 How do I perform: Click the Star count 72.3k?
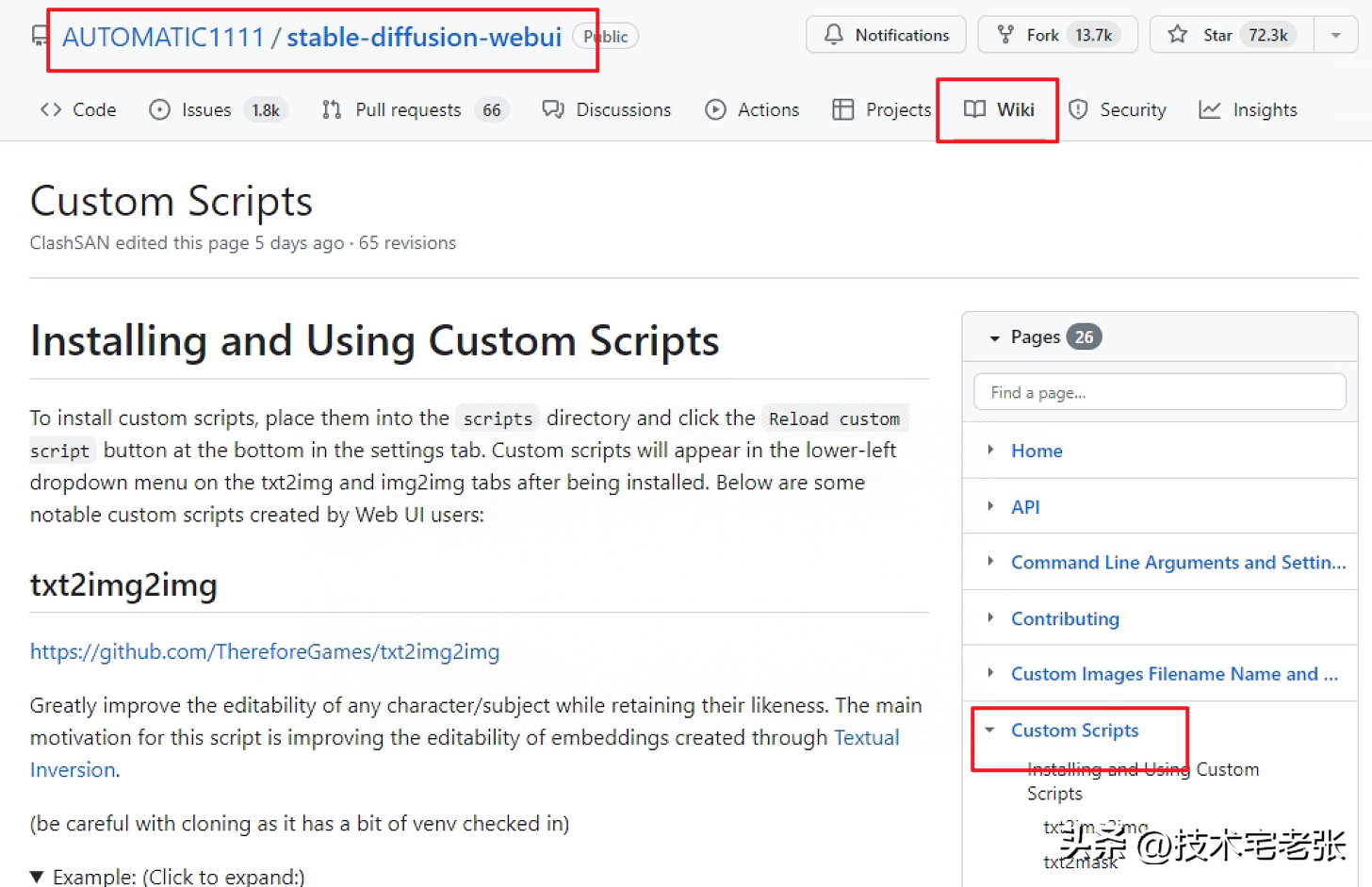click(x=1268, y=35)
